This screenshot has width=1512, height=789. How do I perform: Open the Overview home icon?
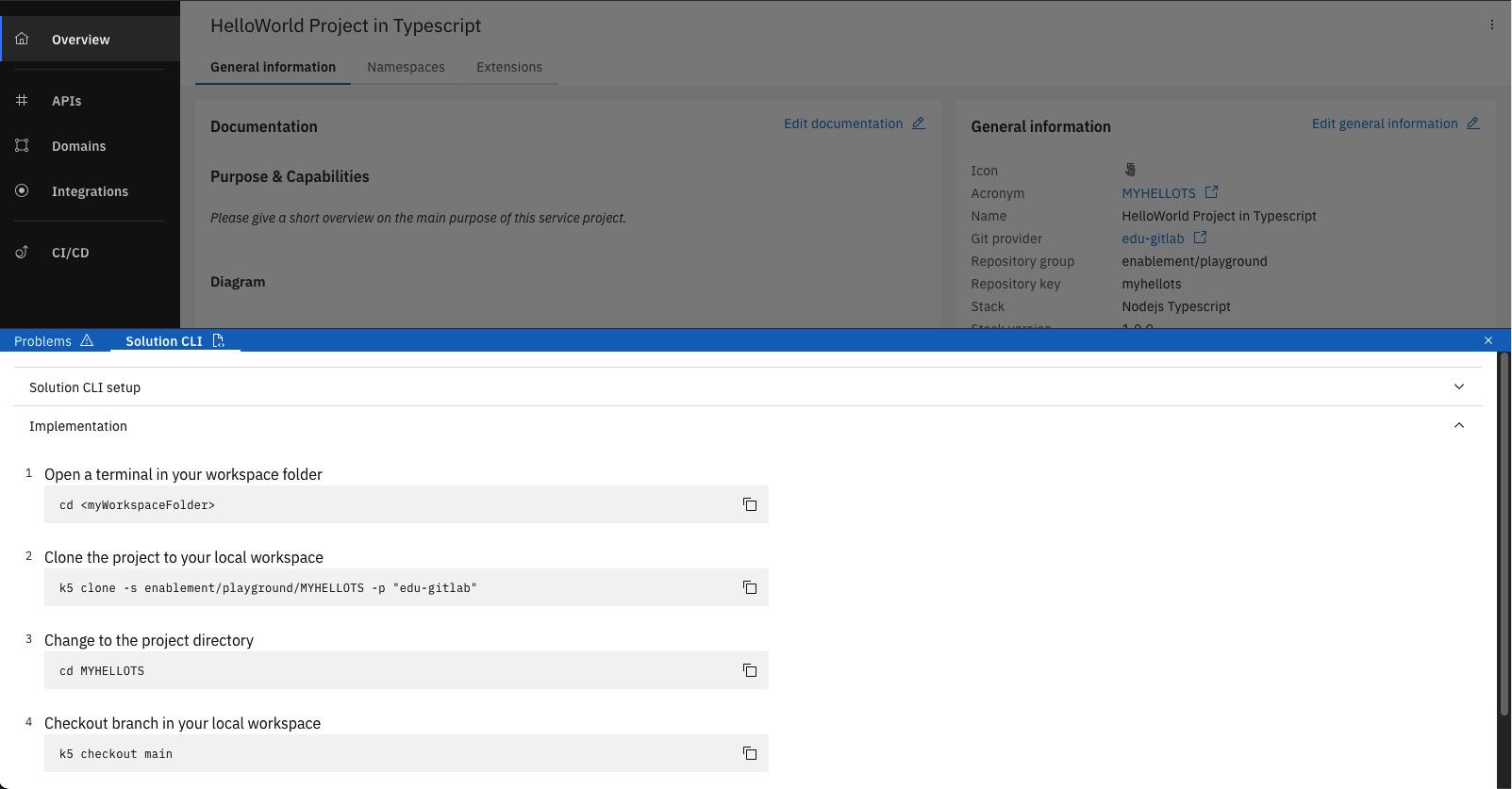(x=22, y=39)
